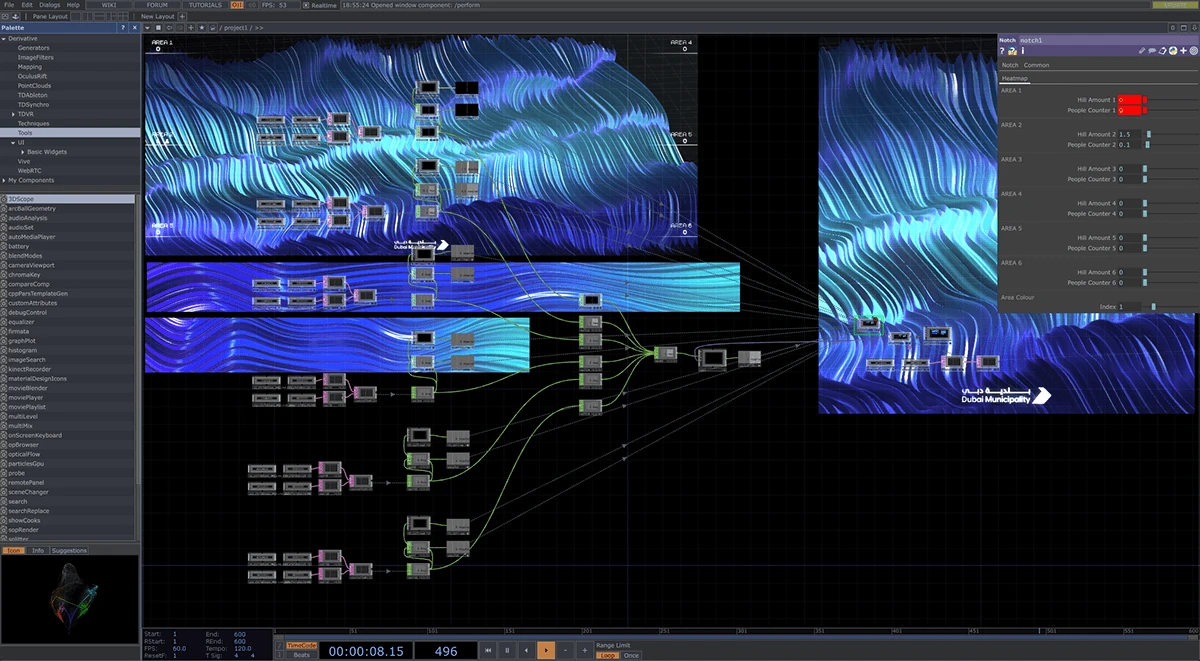Open the operator comment speech bubble icon
Viewport: 1200px width, 661px height.
point(1152,51)
